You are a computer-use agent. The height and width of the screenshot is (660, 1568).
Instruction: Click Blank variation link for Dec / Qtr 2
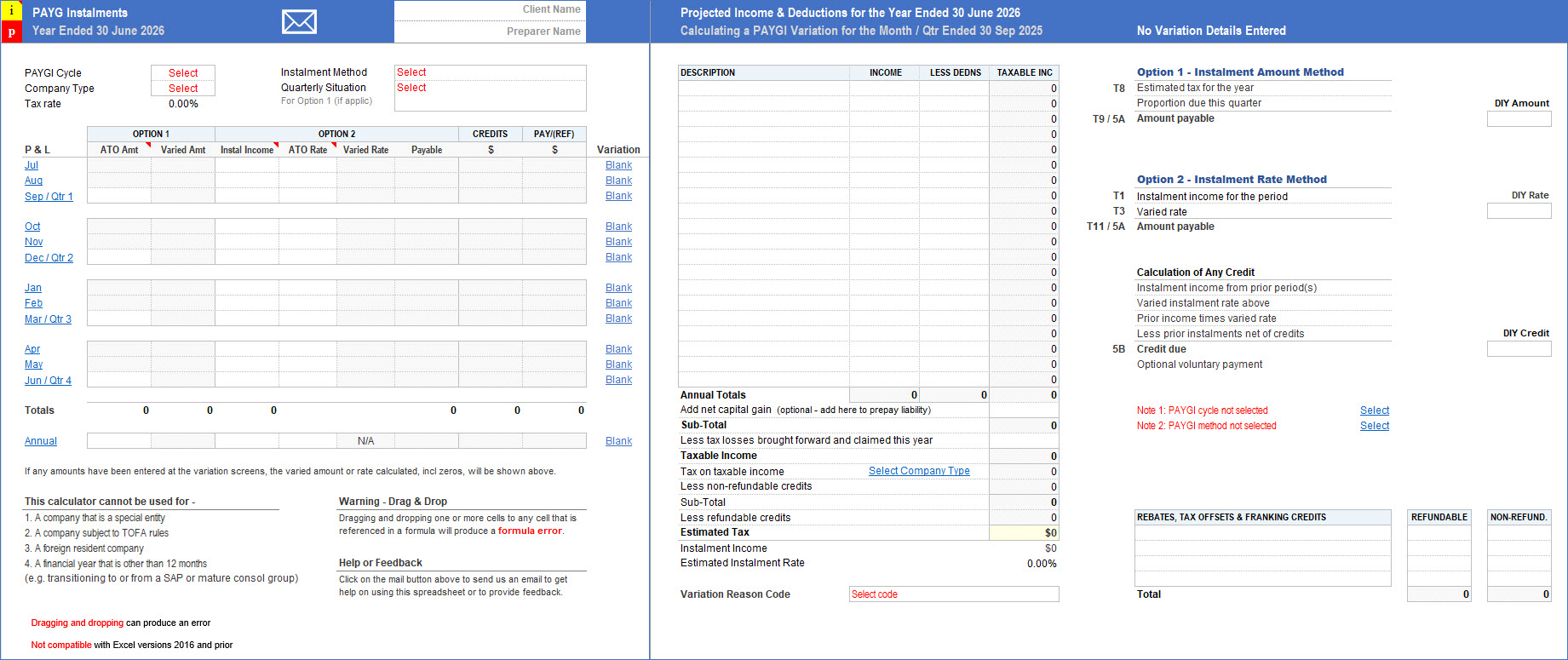(x=618, y=257)
